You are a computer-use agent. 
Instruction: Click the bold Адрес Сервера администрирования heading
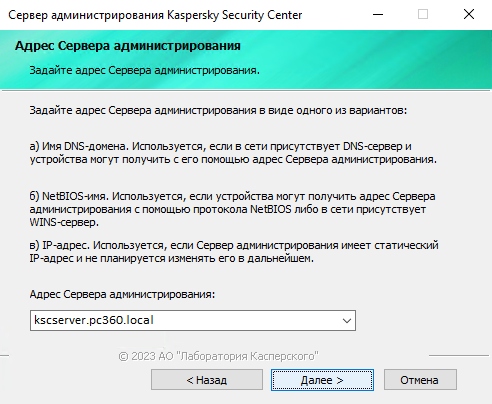pyautogui.click(x=128, y=46)
